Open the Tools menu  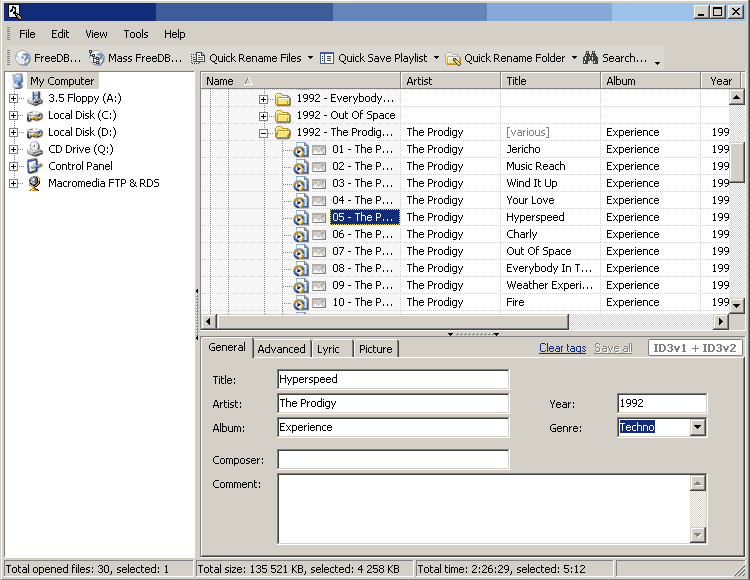(x=136, y=34)
